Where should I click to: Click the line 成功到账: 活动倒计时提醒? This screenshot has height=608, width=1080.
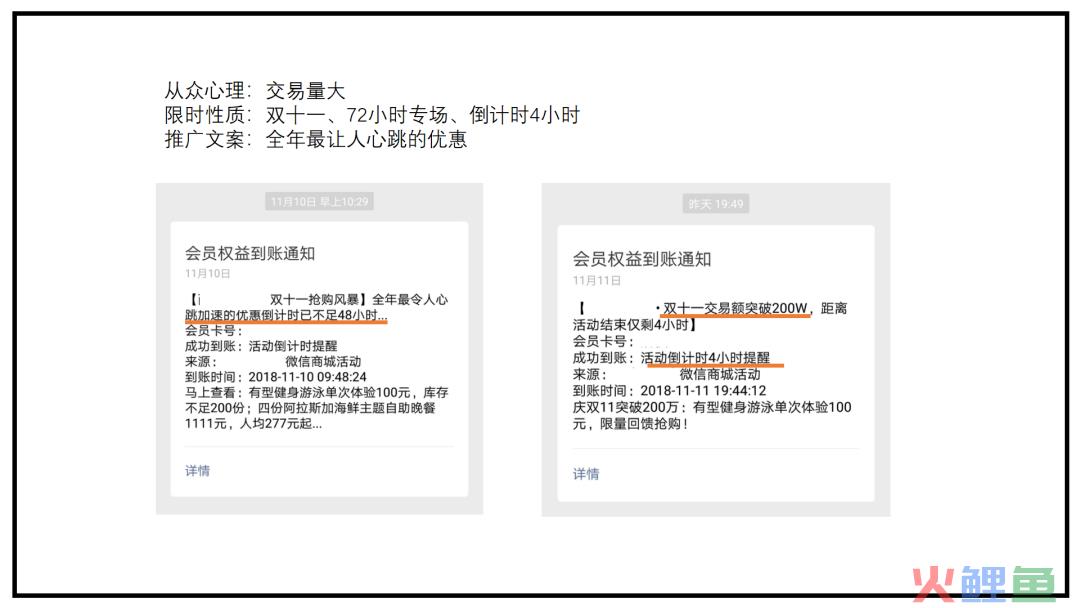click(x=261, y=346)
